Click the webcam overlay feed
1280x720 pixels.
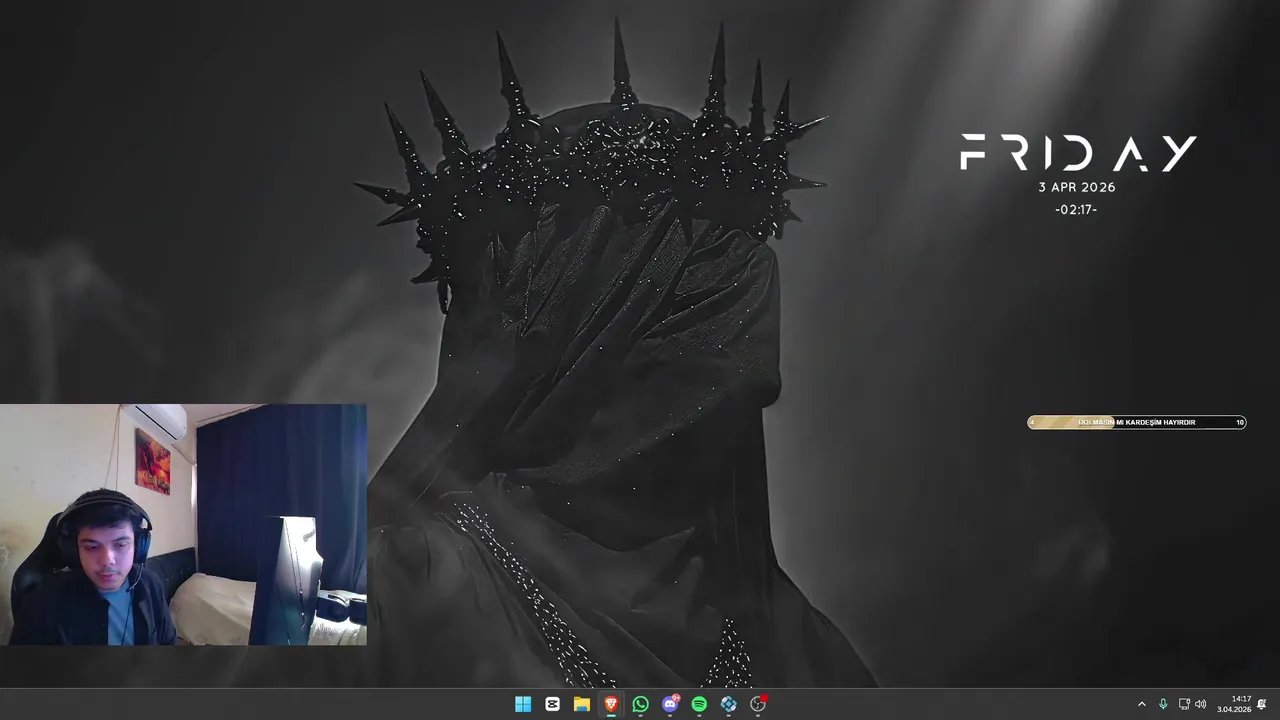[183, 524]
